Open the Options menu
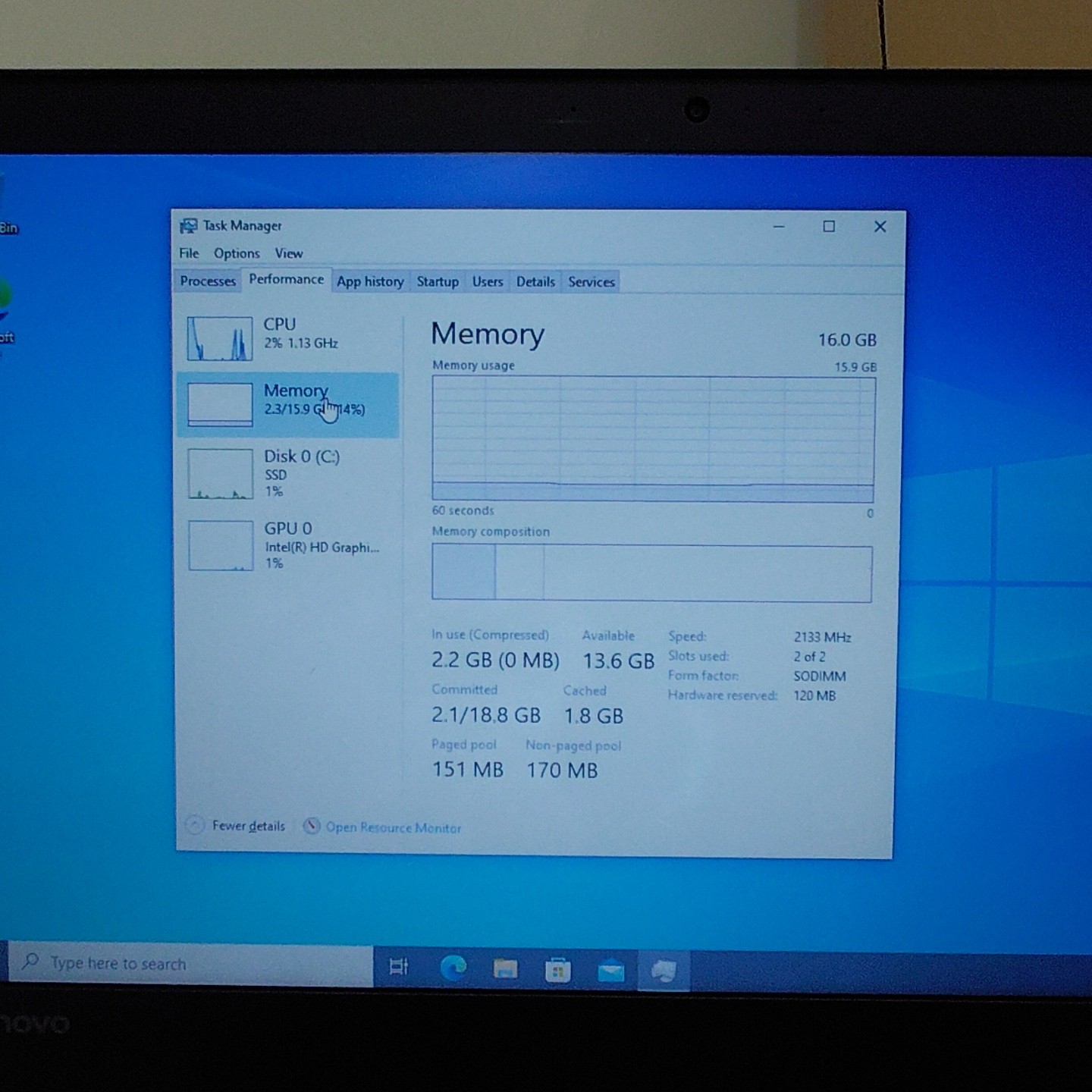The height and width of the screenshot is (1092, 1092). pyautogui.click(x=237, y=253)
